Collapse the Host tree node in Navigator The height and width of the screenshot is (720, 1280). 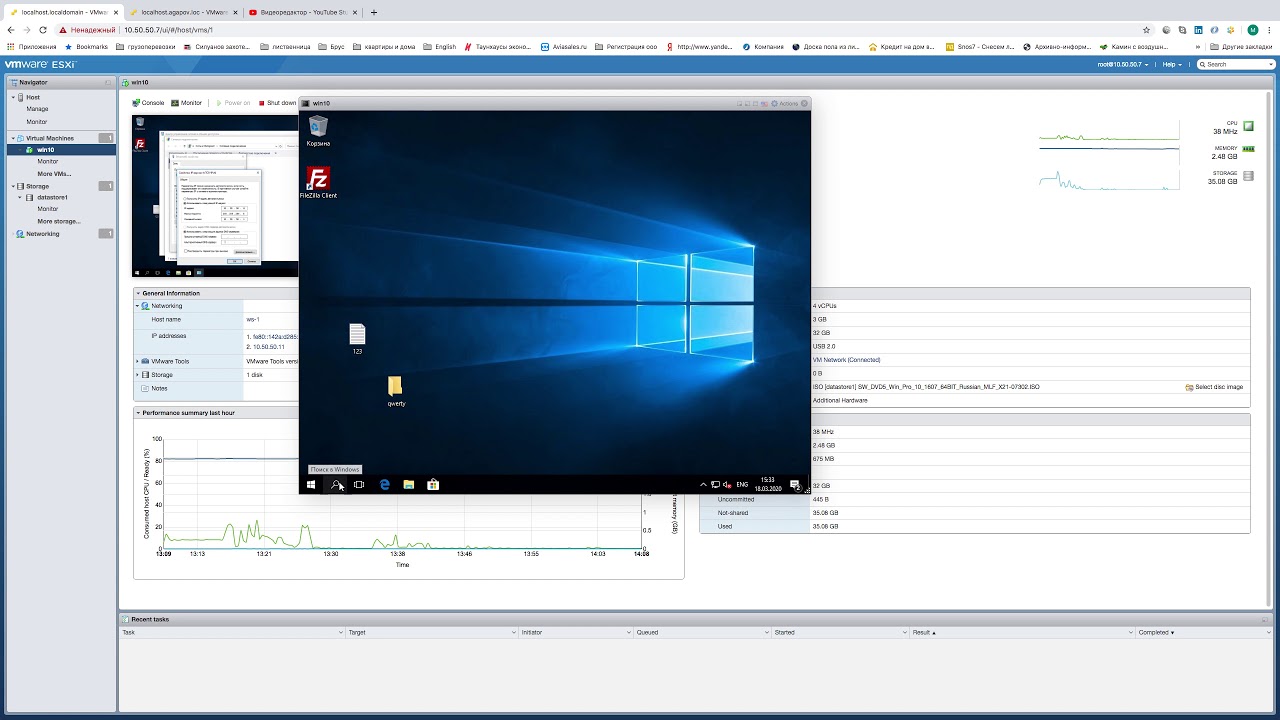[x=14, y=97]
